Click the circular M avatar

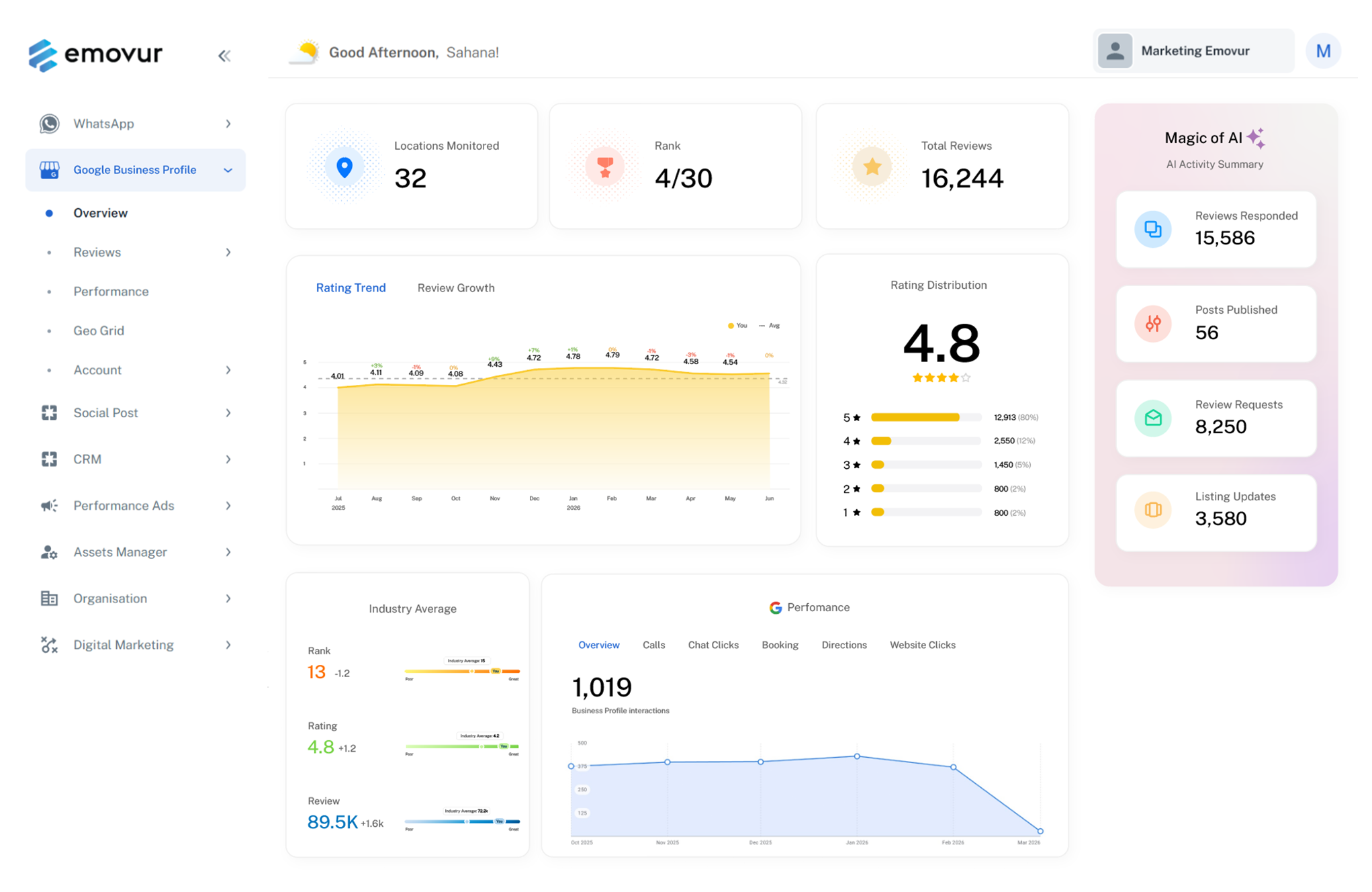pos(1322,52)
